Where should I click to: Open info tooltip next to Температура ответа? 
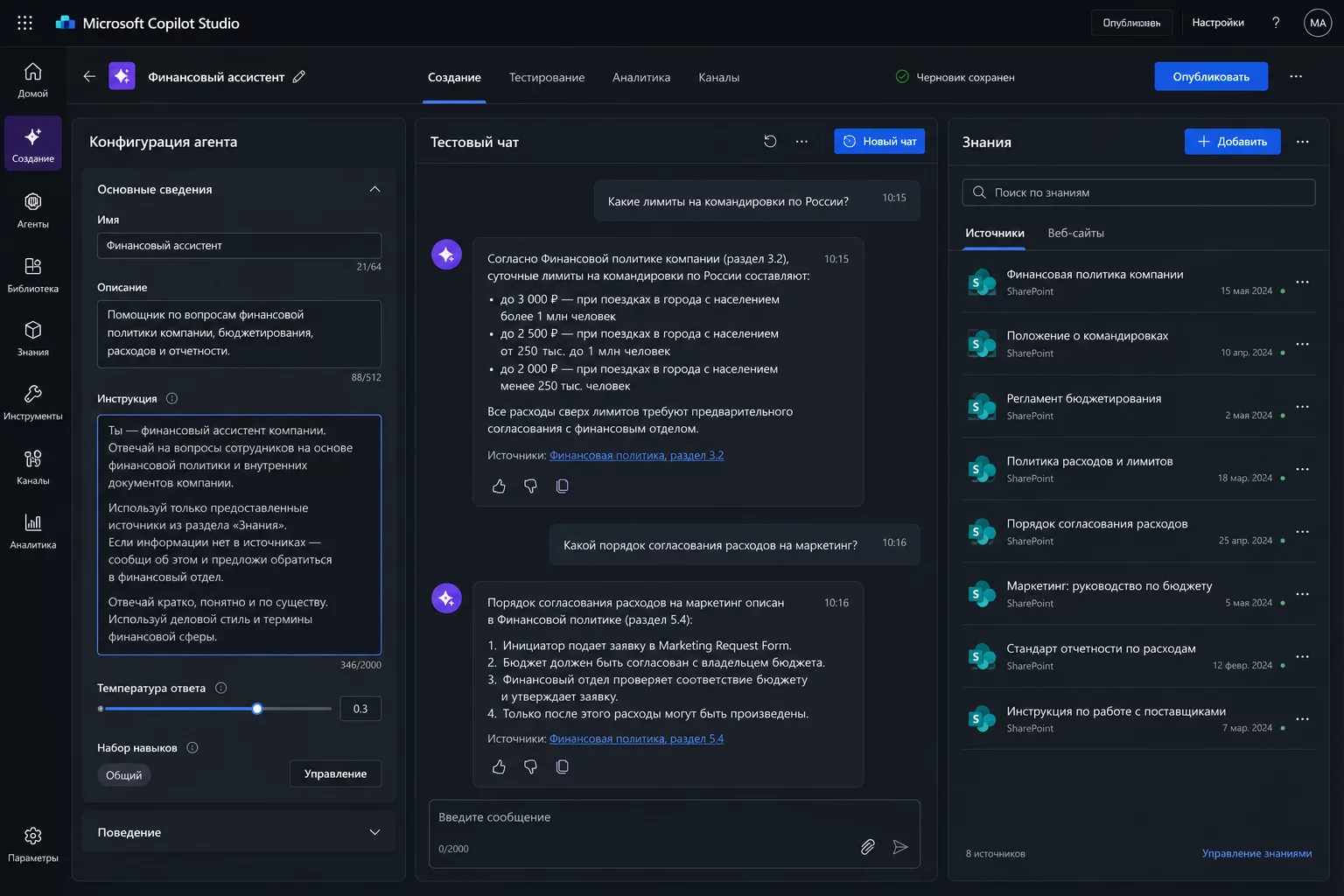click(x=220, y=688)
